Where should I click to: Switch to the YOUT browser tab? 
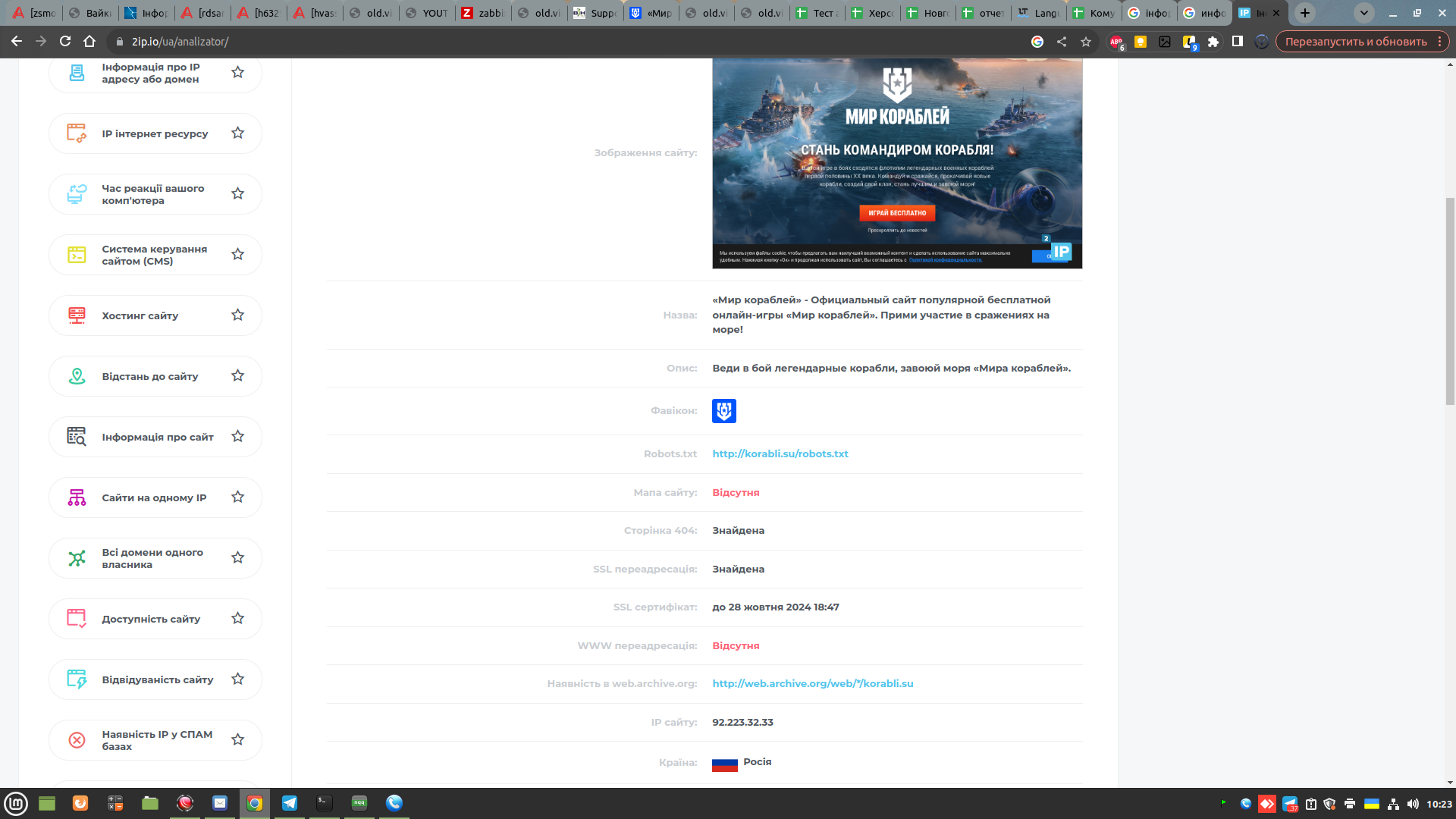tap(427, 13)
